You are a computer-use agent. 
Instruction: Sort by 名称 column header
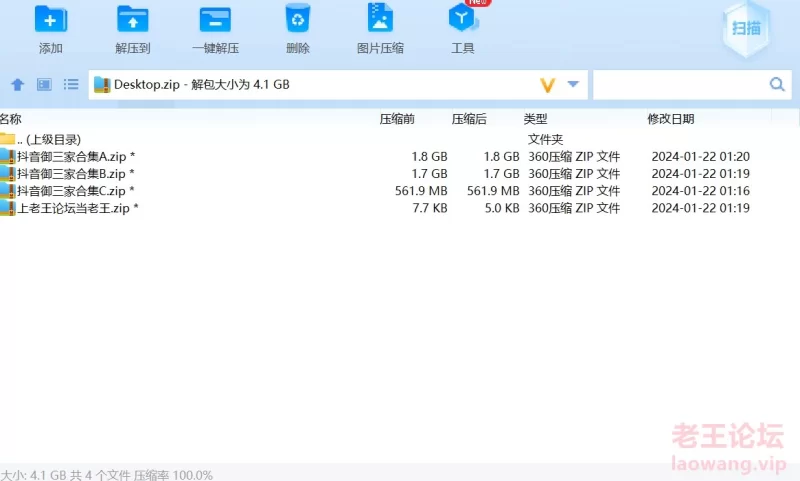[x=10, y=119]
